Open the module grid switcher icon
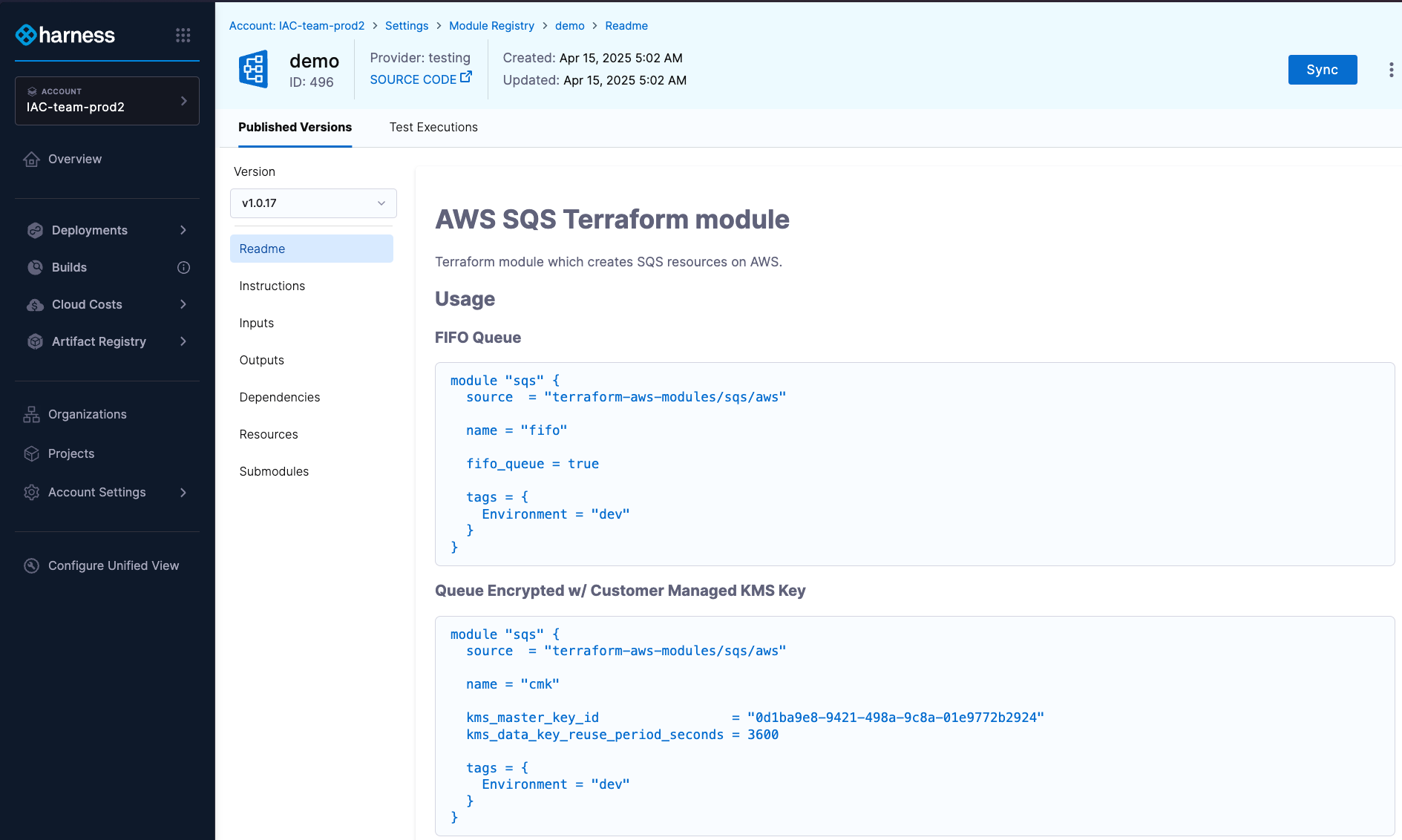The image size is (1402, 840). click(183, 35)
